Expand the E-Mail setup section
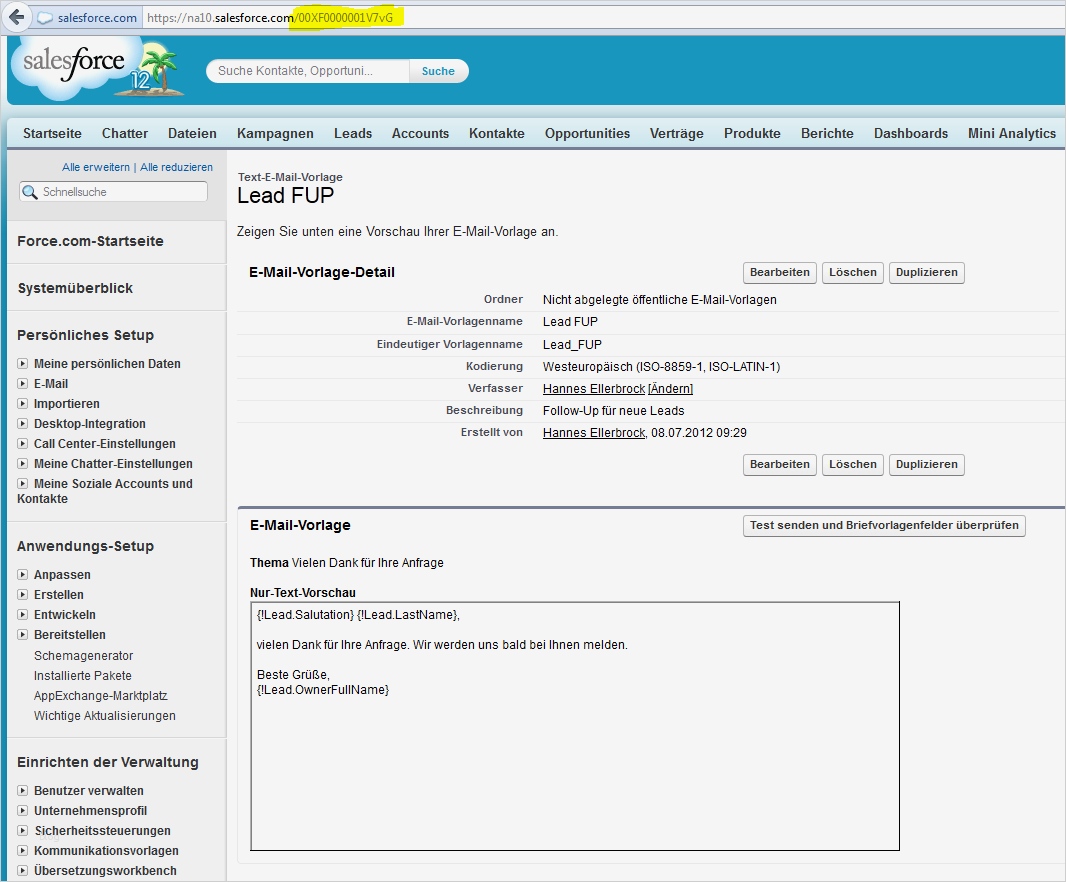This screenshot has width=1066, height=882. [22, 384]
